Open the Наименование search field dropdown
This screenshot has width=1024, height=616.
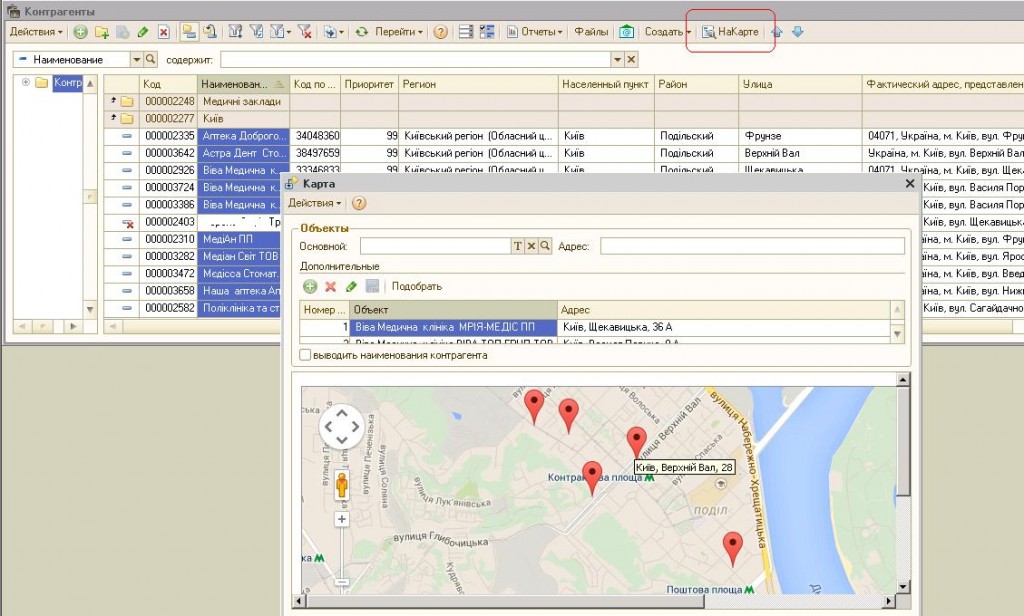click(x=136, y=59)
